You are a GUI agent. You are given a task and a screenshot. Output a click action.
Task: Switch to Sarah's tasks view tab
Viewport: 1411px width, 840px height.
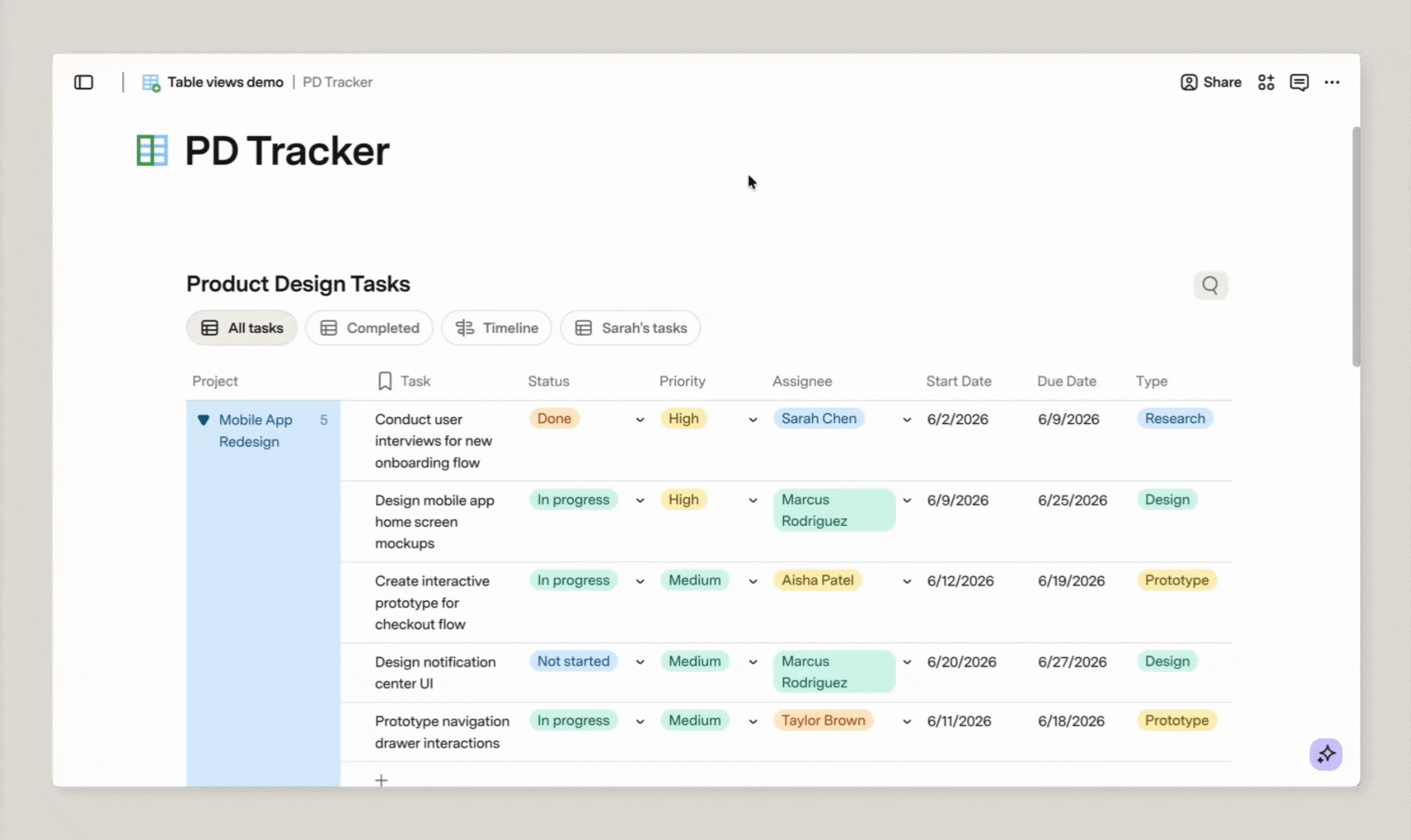[x=631, y=328]
